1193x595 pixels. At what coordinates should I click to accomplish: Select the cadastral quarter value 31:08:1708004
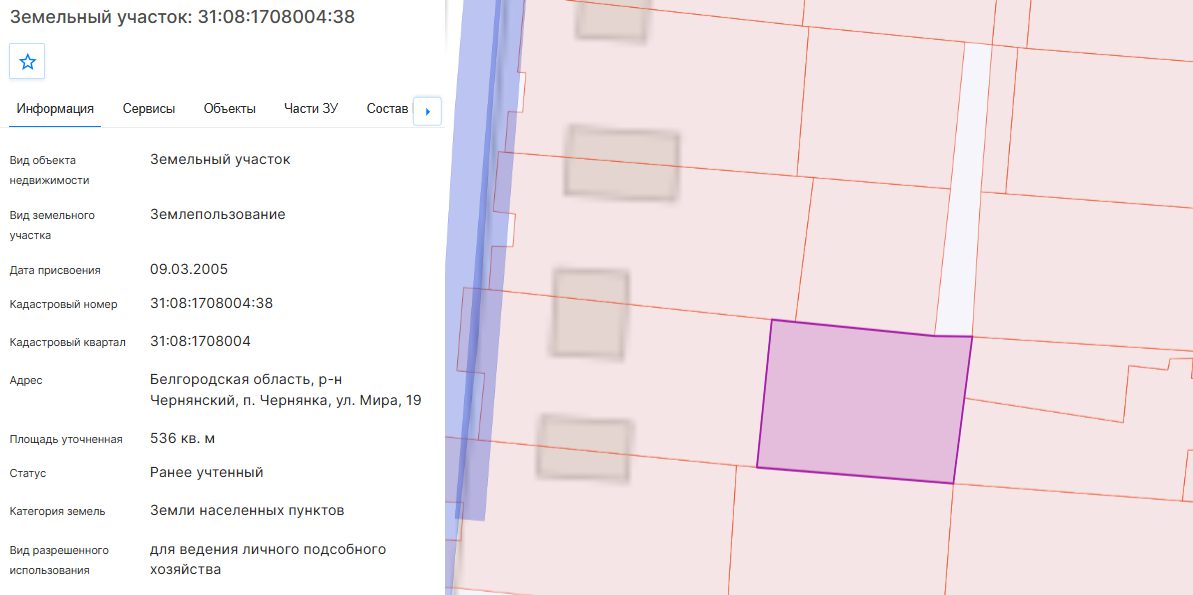(200, 342)
